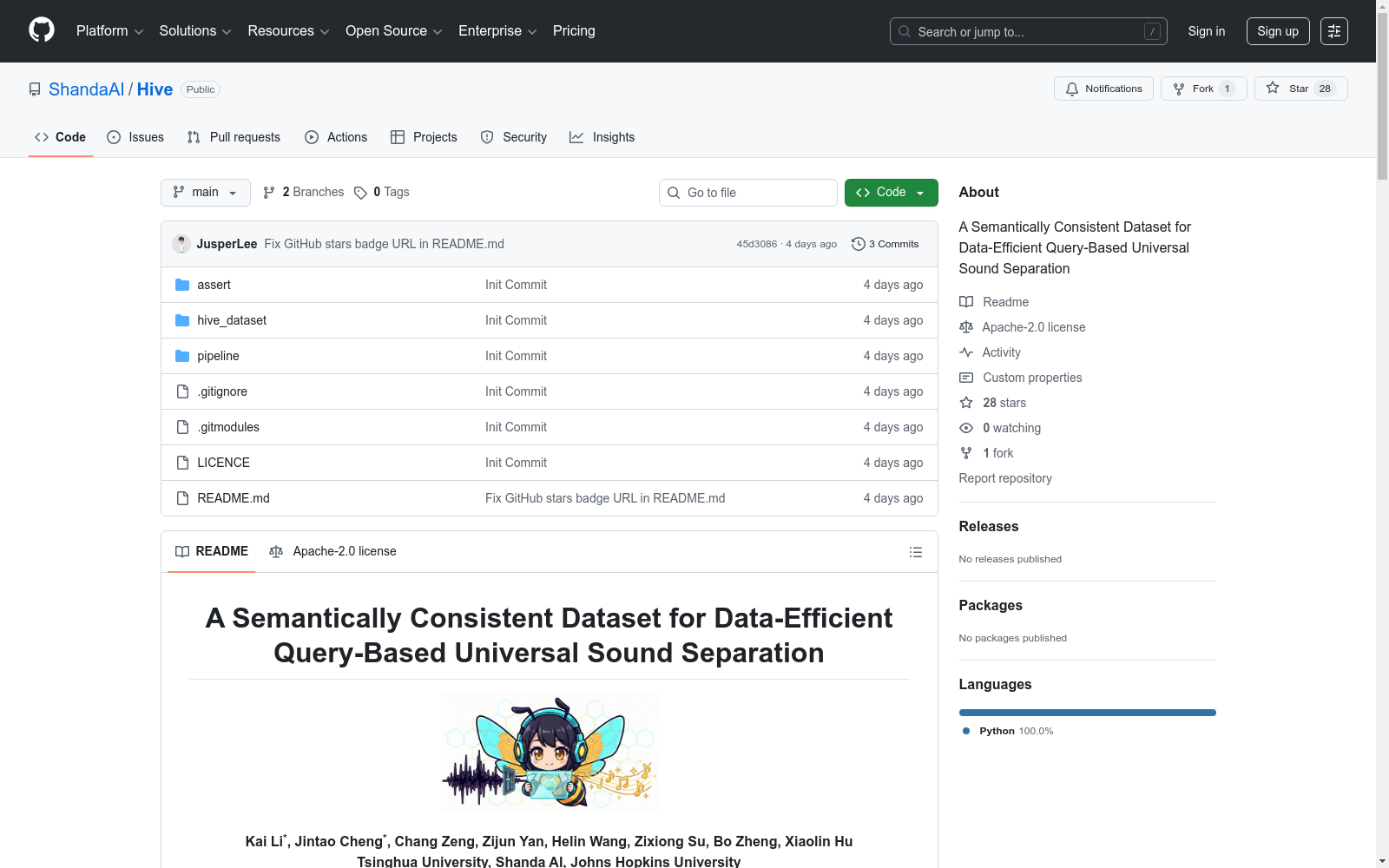Expand the Platform menu
The image size is (1389, 868).
(x=109, y=31)
